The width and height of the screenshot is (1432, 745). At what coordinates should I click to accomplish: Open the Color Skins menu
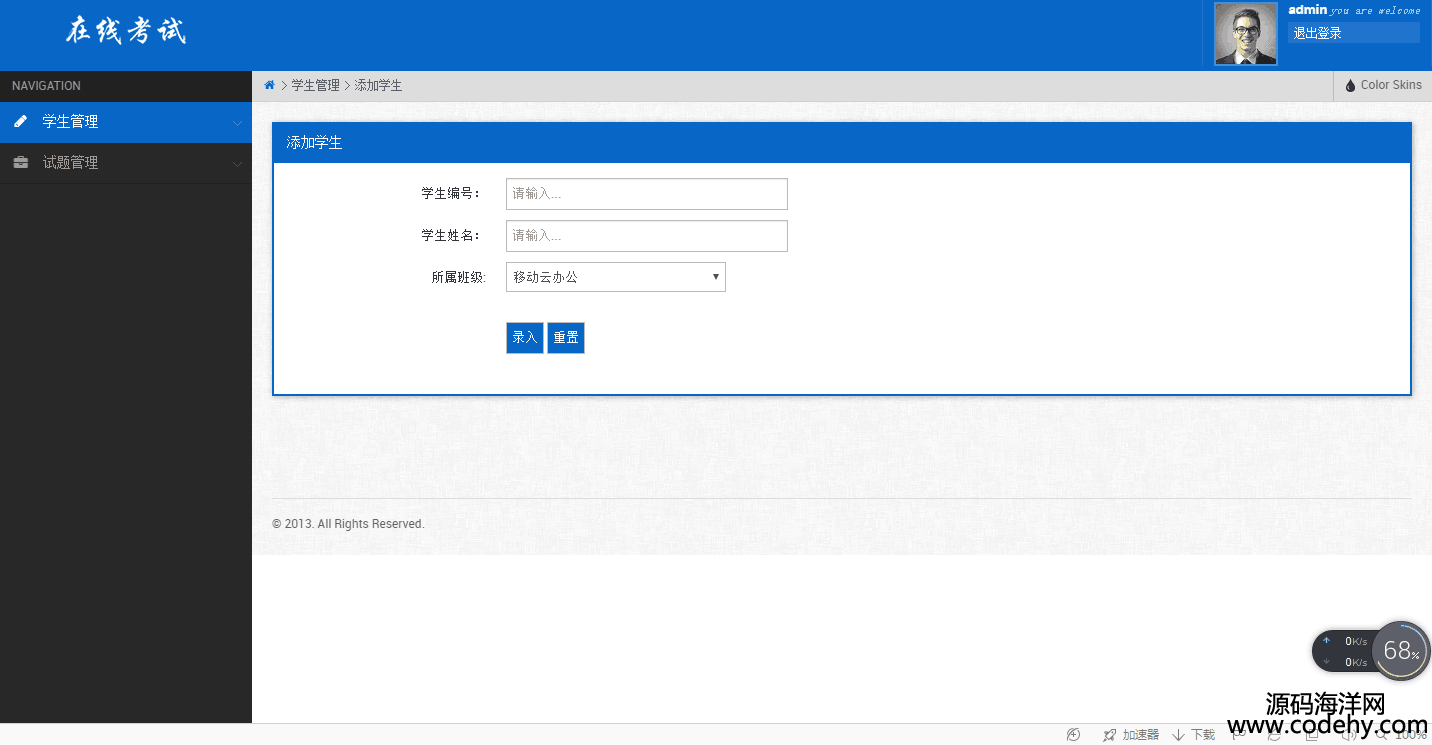pos(1383,85)
